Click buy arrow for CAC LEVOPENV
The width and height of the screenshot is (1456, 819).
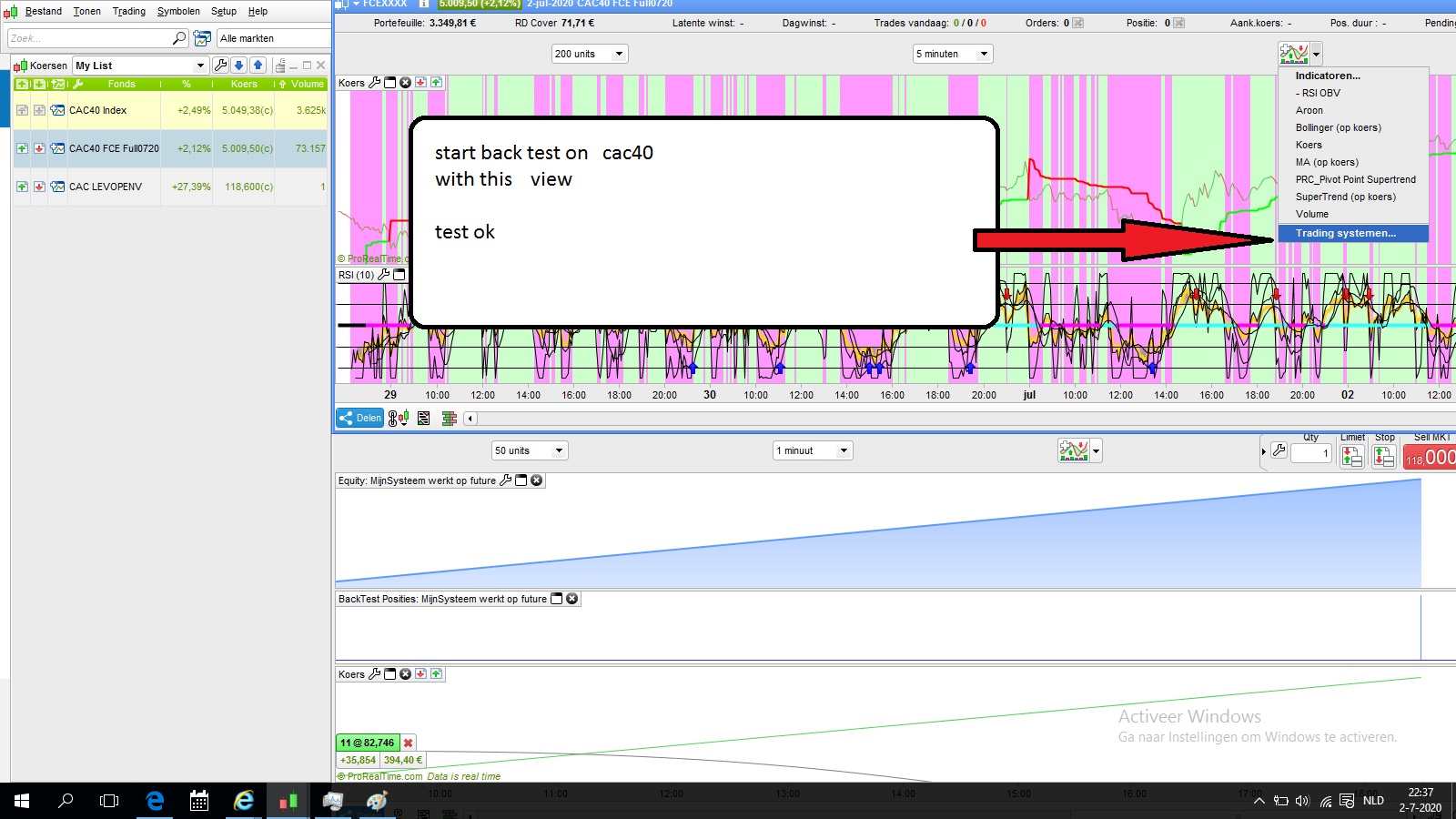tap(22, 187)
